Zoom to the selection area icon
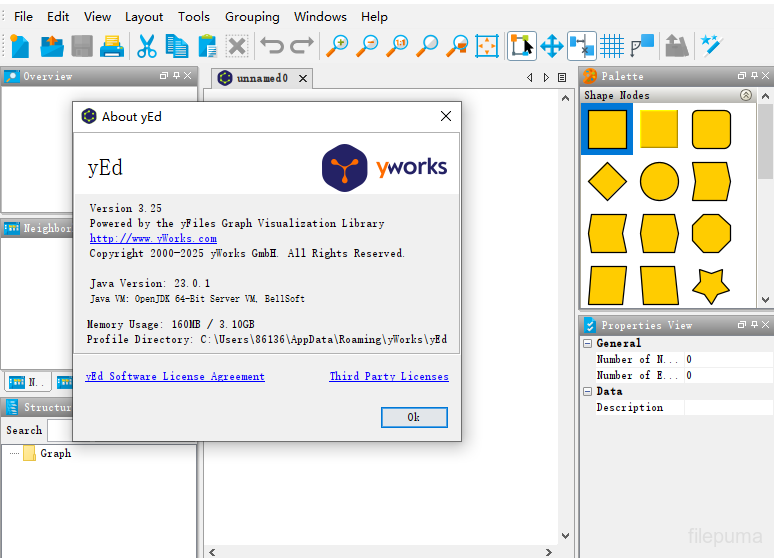Viewport: 774px width, 558px height. 457,46
